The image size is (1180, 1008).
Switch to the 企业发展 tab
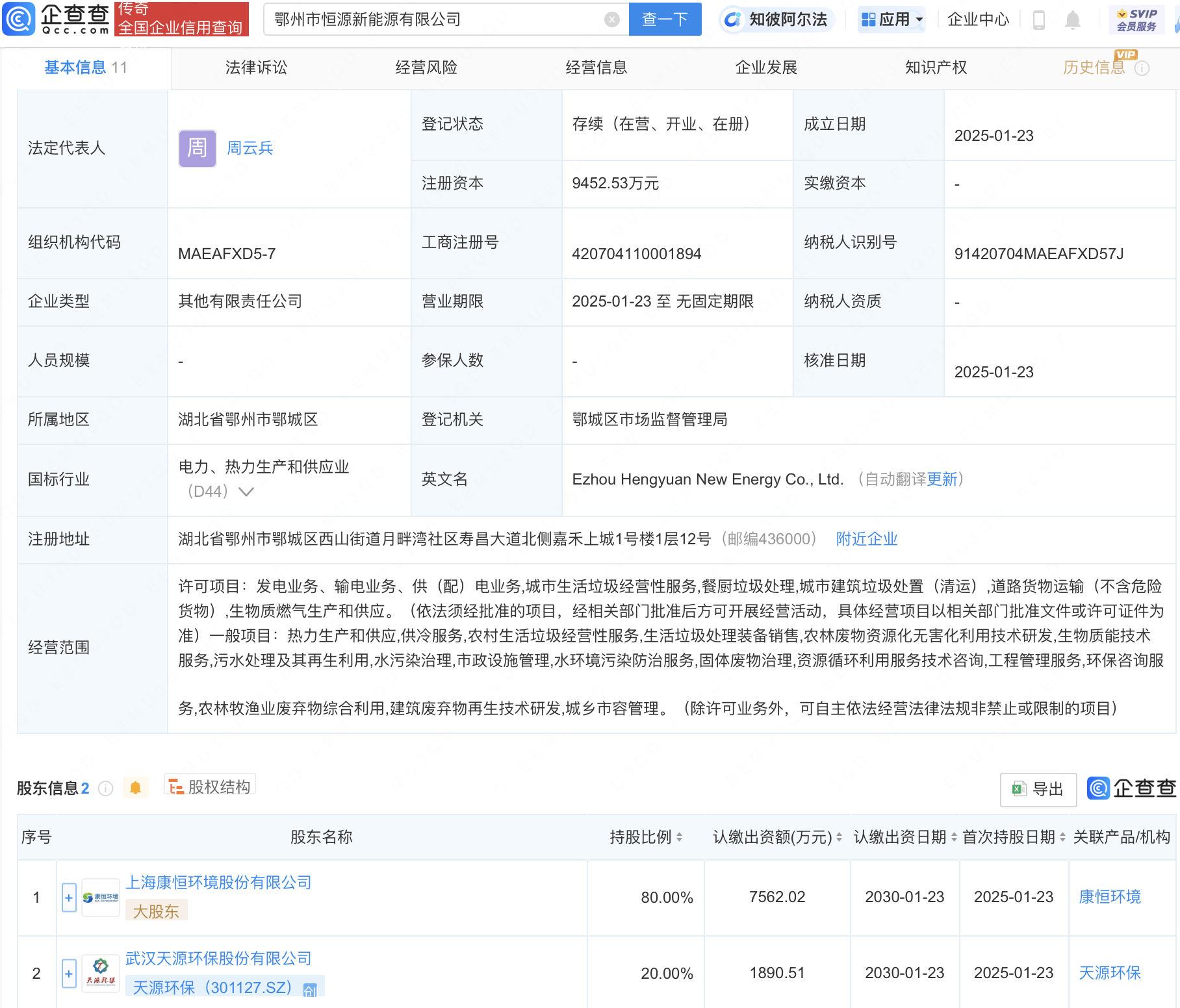click(x=766, y=68)
